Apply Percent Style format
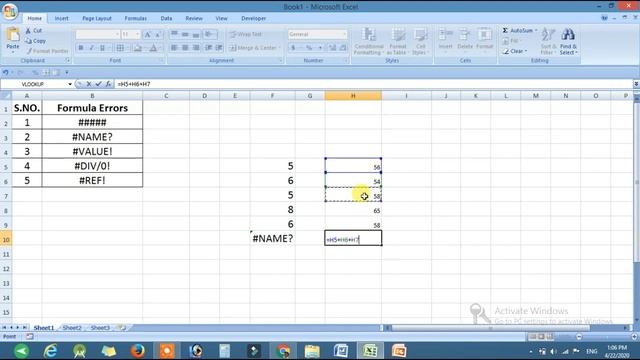Screen dimensions: 640x360 [309, 48]
